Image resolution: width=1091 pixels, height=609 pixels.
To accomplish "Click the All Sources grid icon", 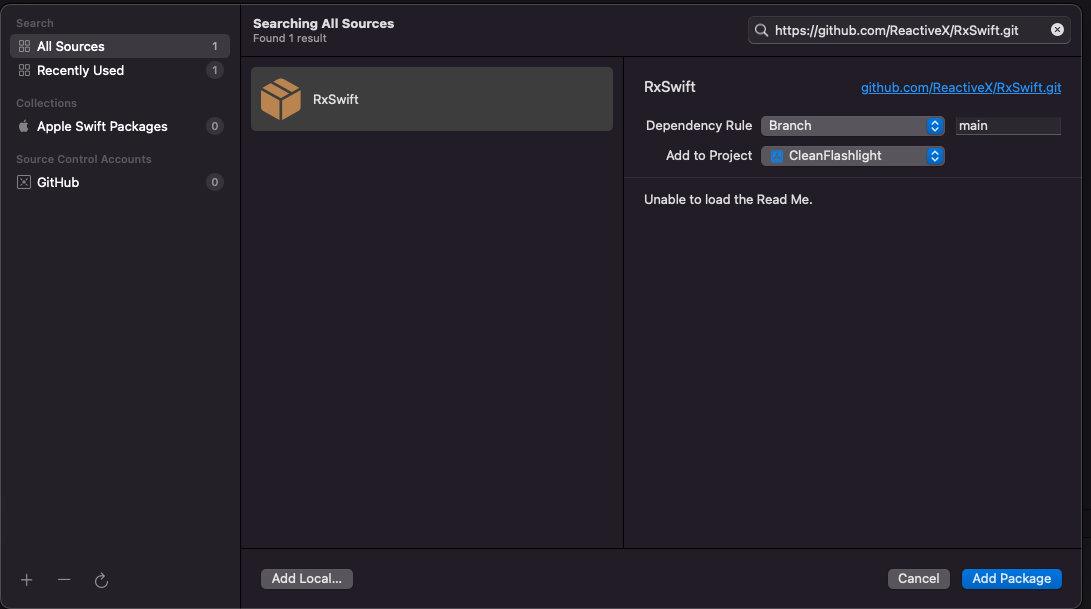I will [x=24, y=46].
